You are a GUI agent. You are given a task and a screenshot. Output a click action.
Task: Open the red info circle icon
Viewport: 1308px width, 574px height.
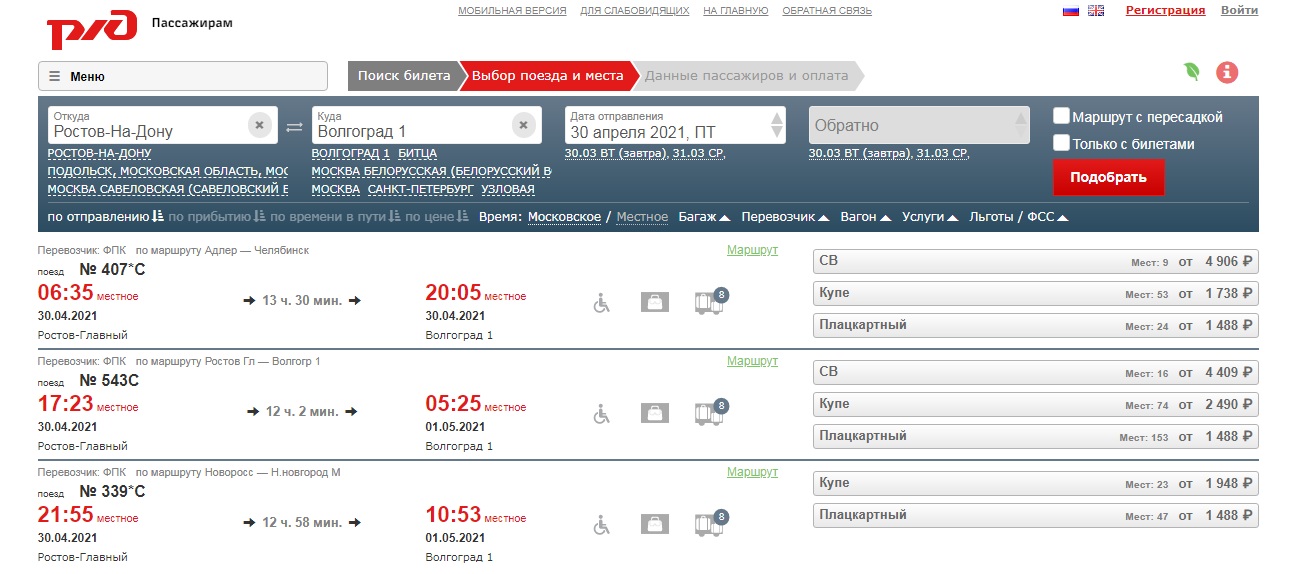click(x=1227, y=72)
